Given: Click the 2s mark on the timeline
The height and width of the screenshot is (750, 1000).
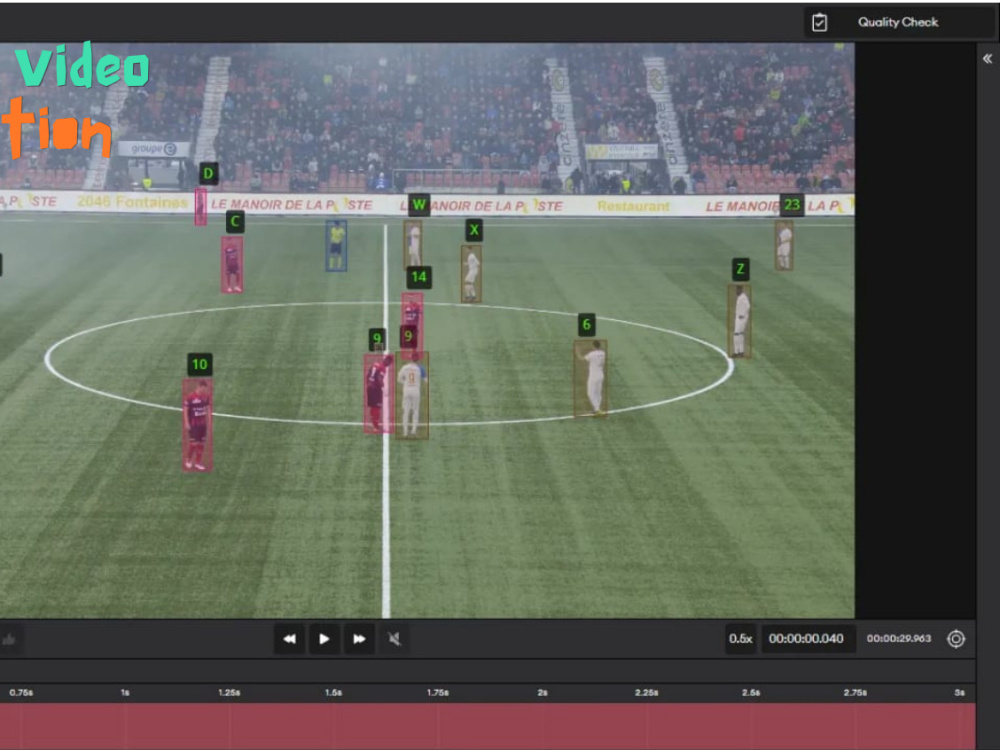Looking at the screenshot, I should tap(543, 693).
